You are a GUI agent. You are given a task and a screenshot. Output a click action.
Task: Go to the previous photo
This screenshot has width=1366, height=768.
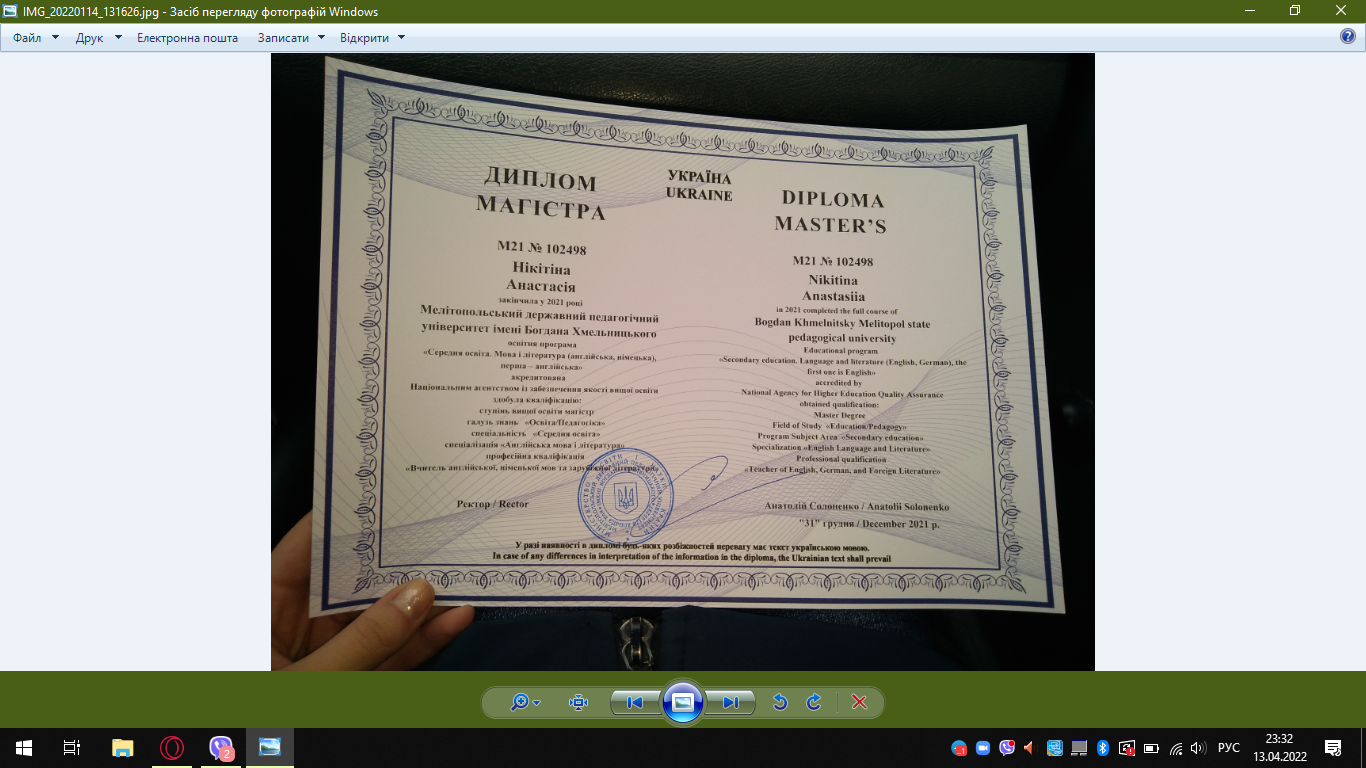click(635, 702)
